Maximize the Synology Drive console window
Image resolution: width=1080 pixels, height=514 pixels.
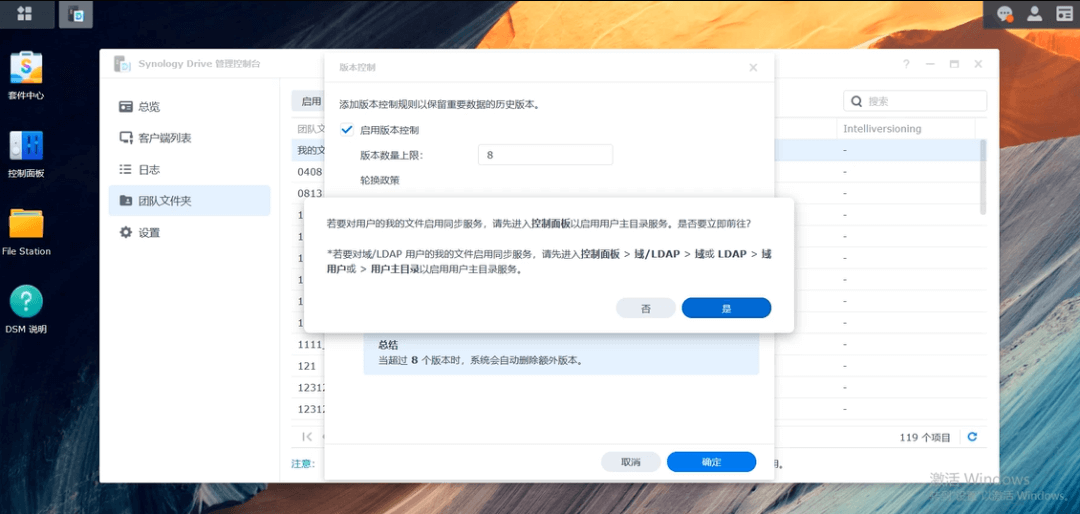click(954, 64)
